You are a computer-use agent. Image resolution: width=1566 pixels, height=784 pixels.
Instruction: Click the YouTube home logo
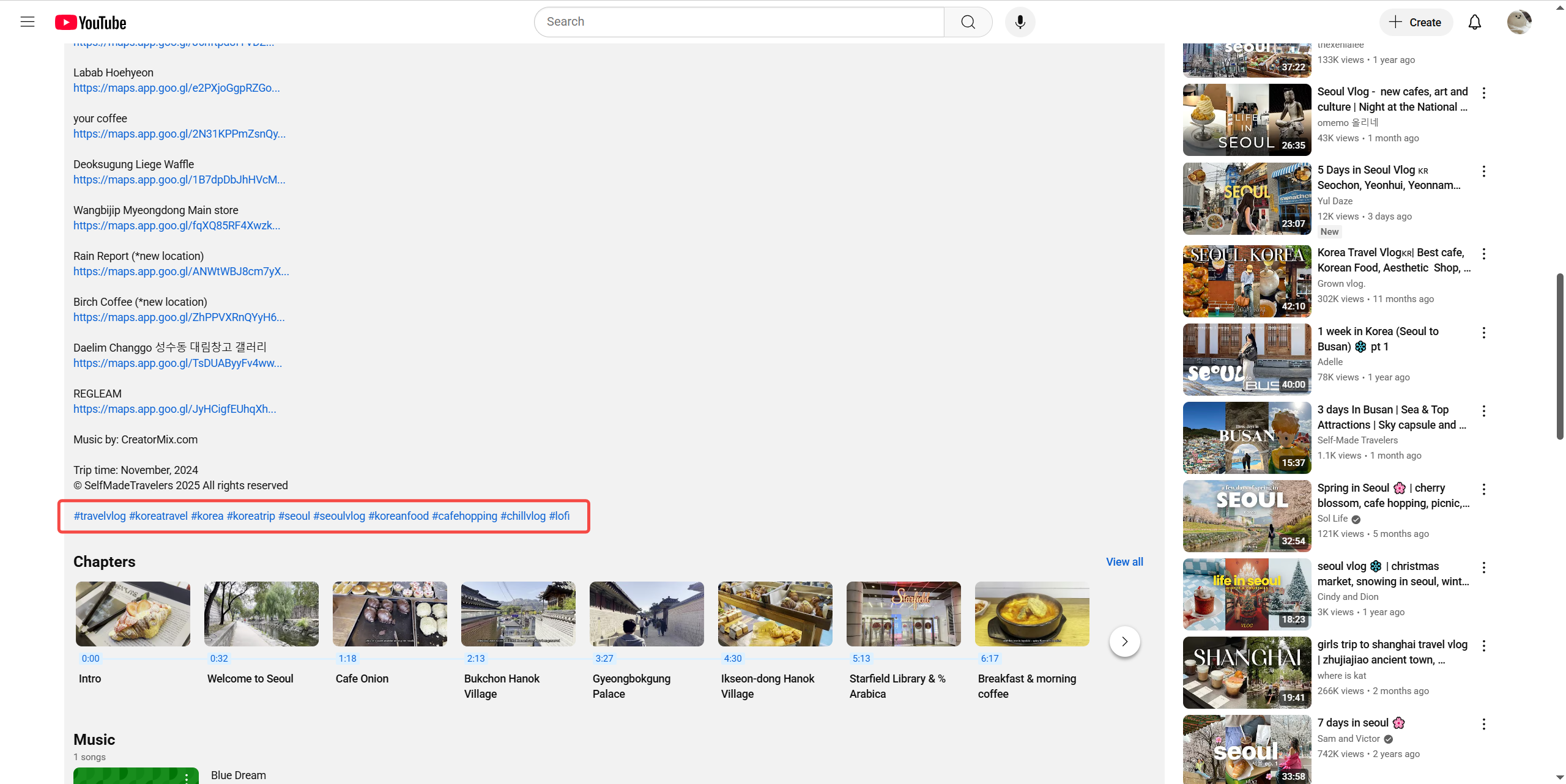point(91,23)
